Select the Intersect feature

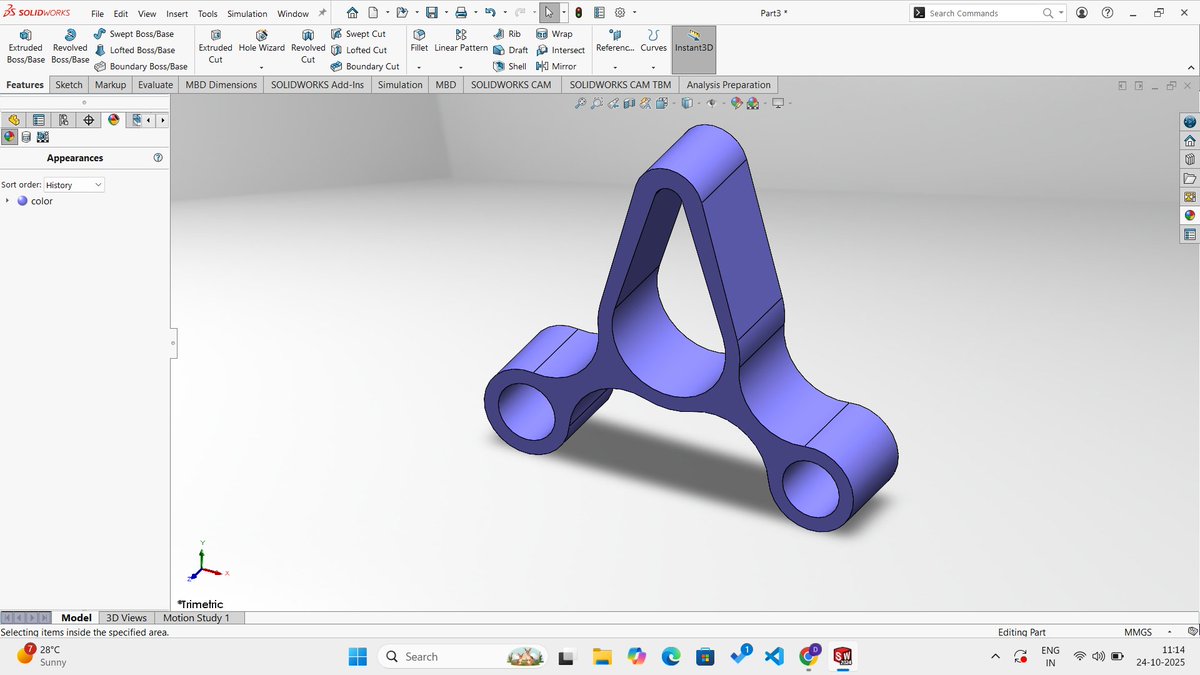[560, 50]
